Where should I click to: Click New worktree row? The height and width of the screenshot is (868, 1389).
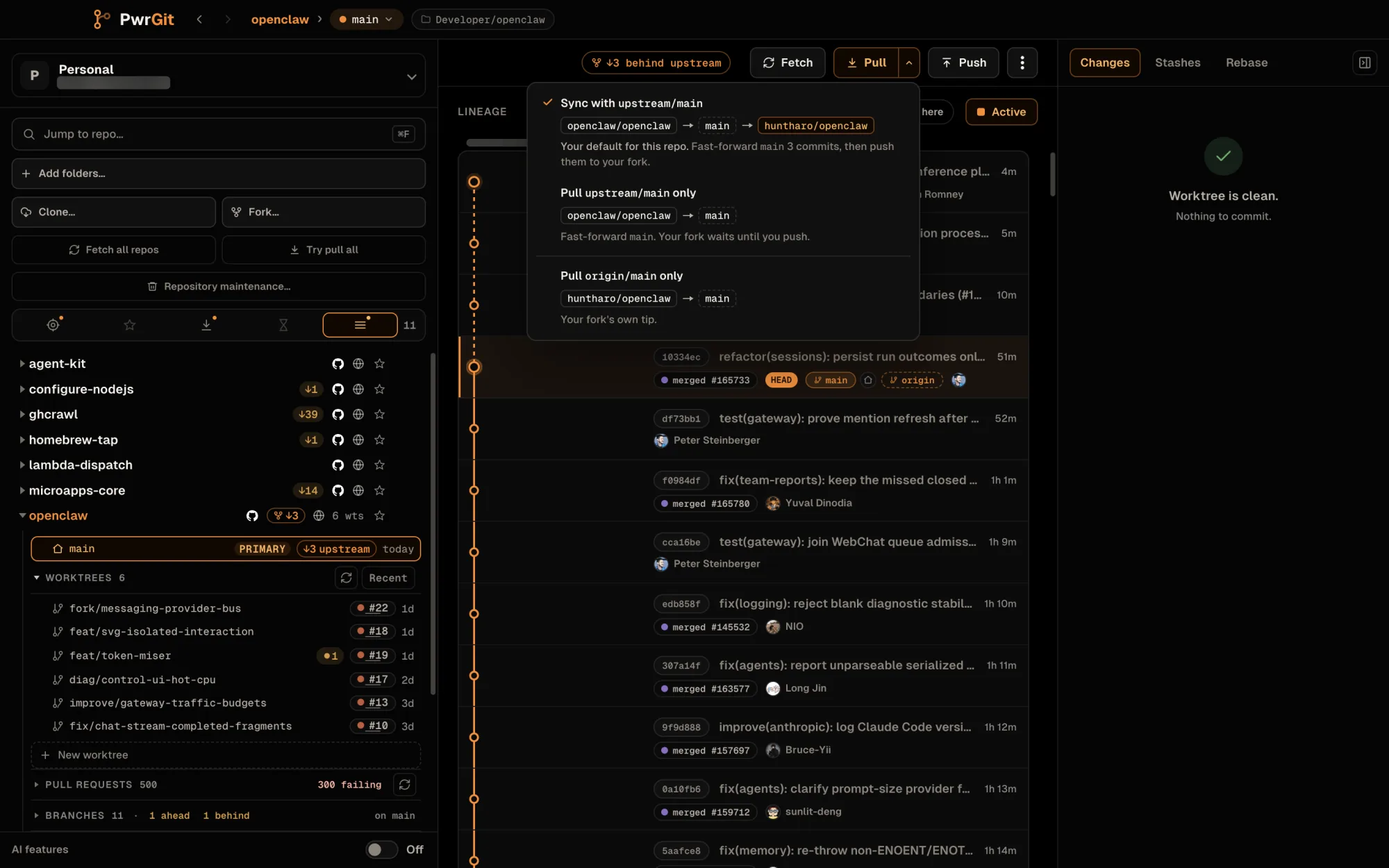[x=226, y=756]
